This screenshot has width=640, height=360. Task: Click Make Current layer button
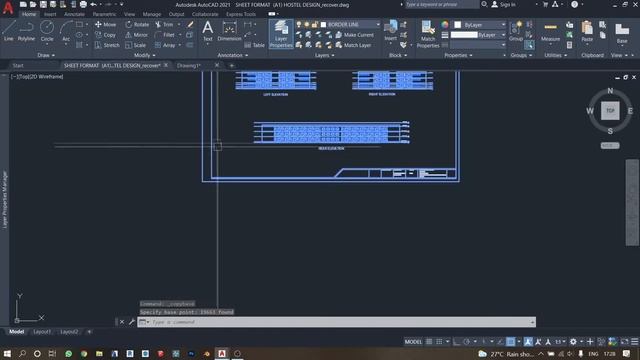pyautogui.click(x=354, y=35)
